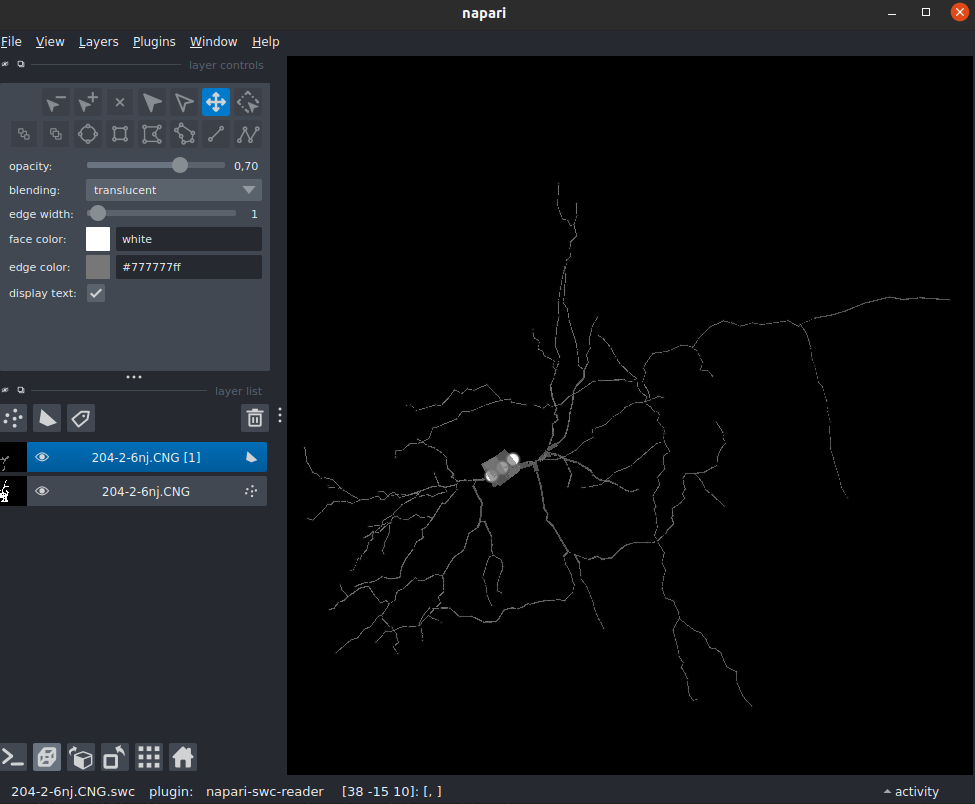The image size is (975, 804).
Task: Hide the 204-2-6nj.CNG [1] layer
Action: [x=42, y=458]
